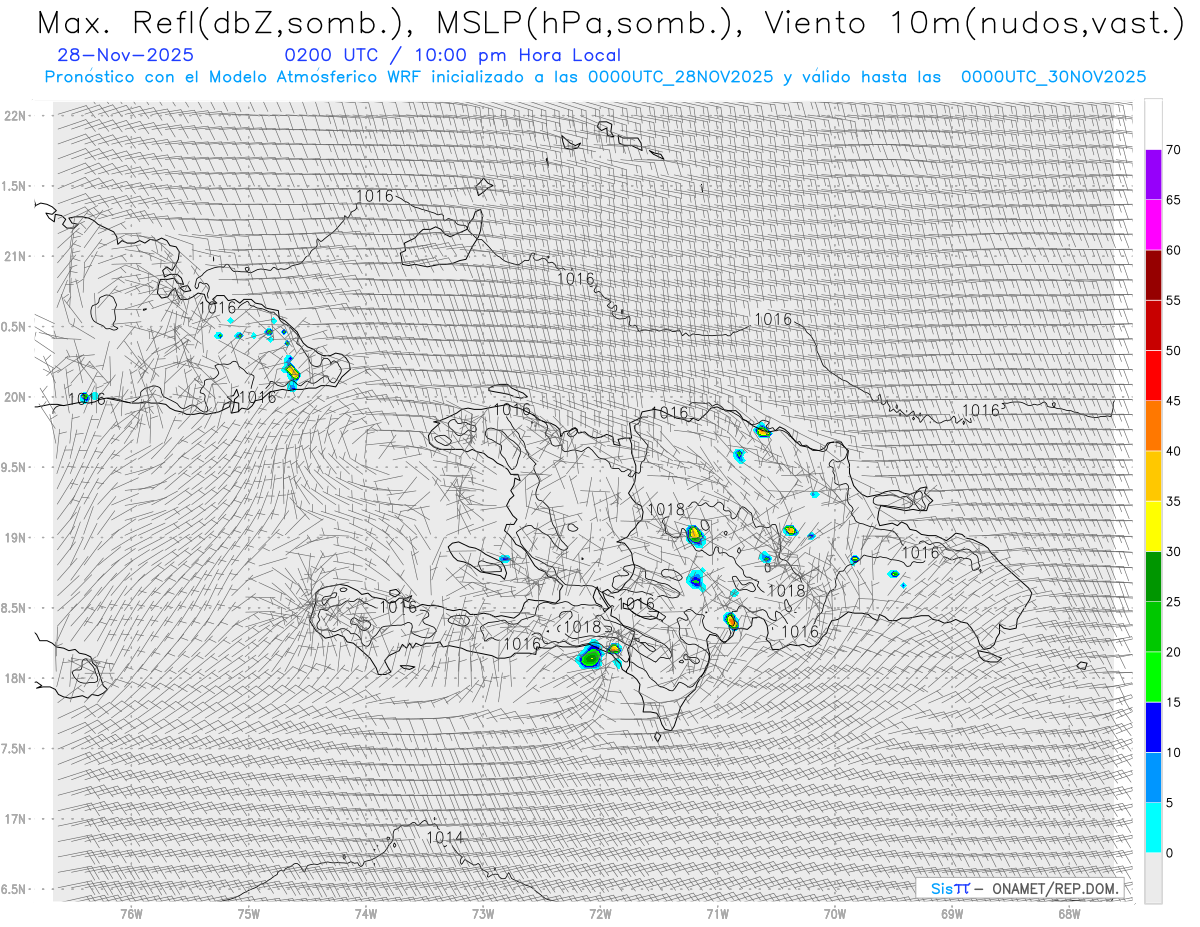Click the '50' colorbar scale value
Screen dimensions: 1200x927
pyautogui.click(x=1174, y=351)
